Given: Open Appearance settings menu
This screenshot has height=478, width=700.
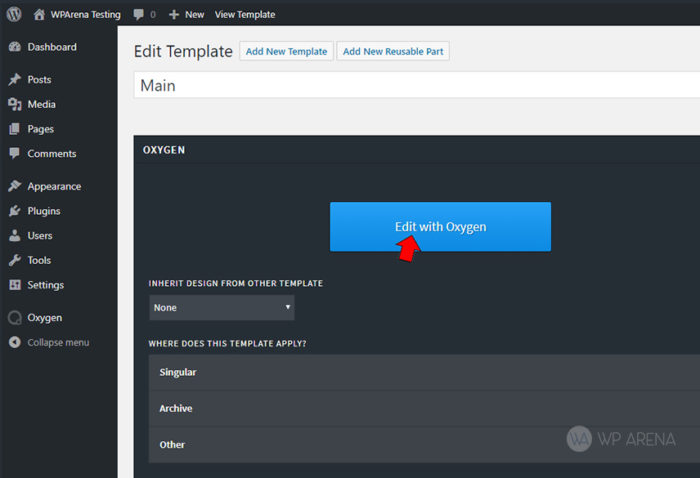Looking at the screenshot, I should click(x=54, y=187).
